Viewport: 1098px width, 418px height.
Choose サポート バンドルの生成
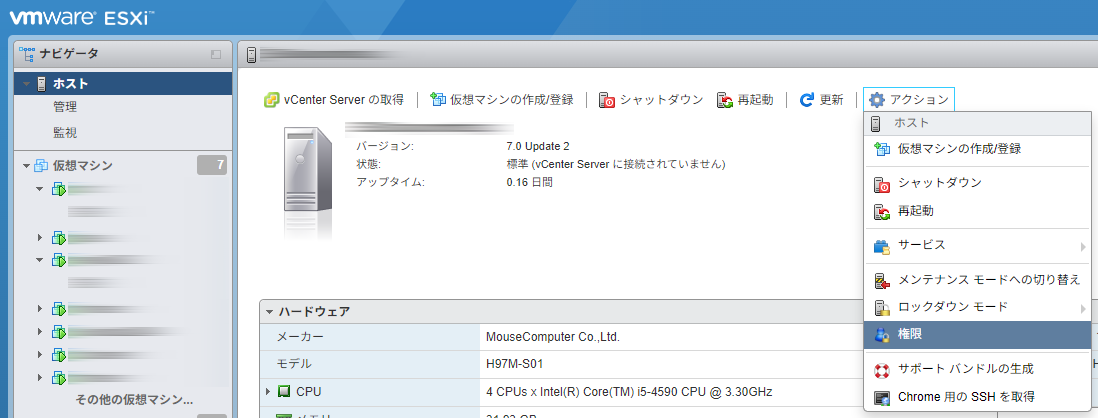click(x=978, y=369)
